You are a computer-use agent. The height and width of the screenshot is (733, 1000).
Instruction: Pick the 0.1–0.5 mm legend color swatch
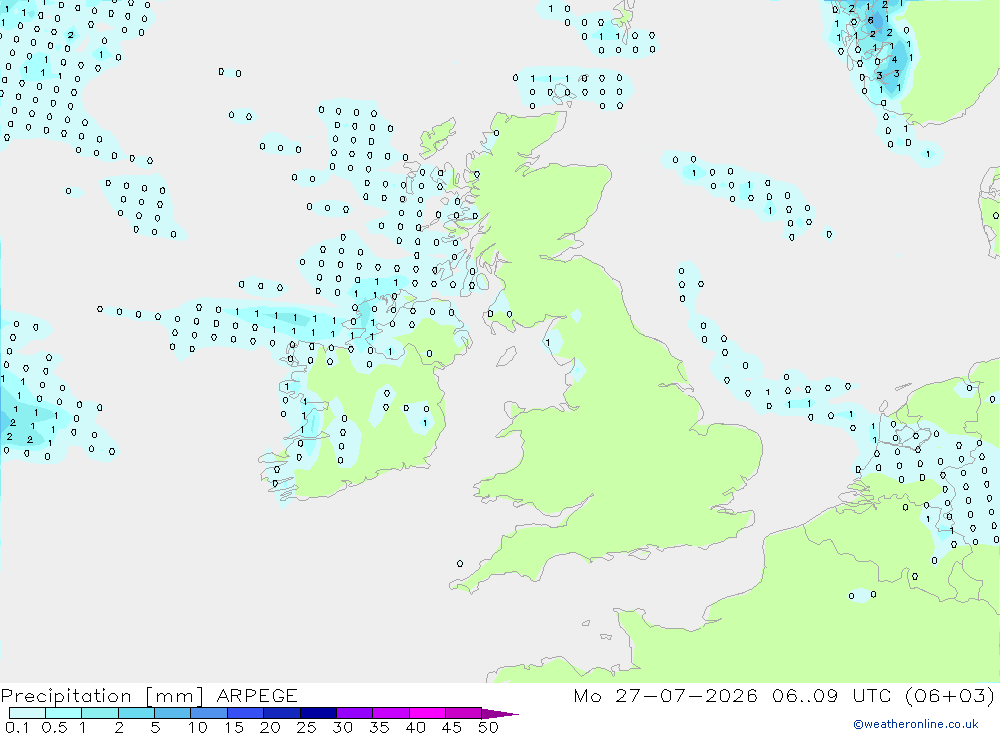(x=27, y=713)
